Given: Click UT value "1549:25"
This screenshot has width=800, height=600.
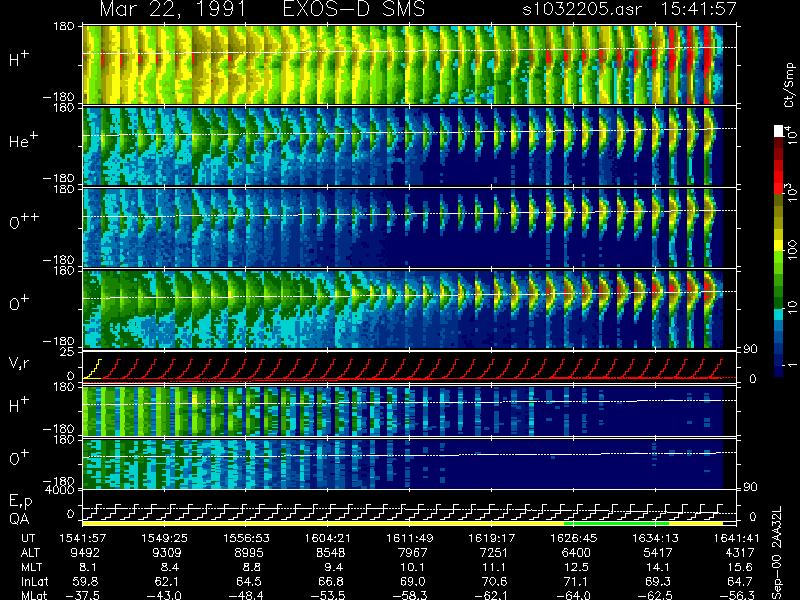Looking at the screenshot, I should tap(165, 538).
